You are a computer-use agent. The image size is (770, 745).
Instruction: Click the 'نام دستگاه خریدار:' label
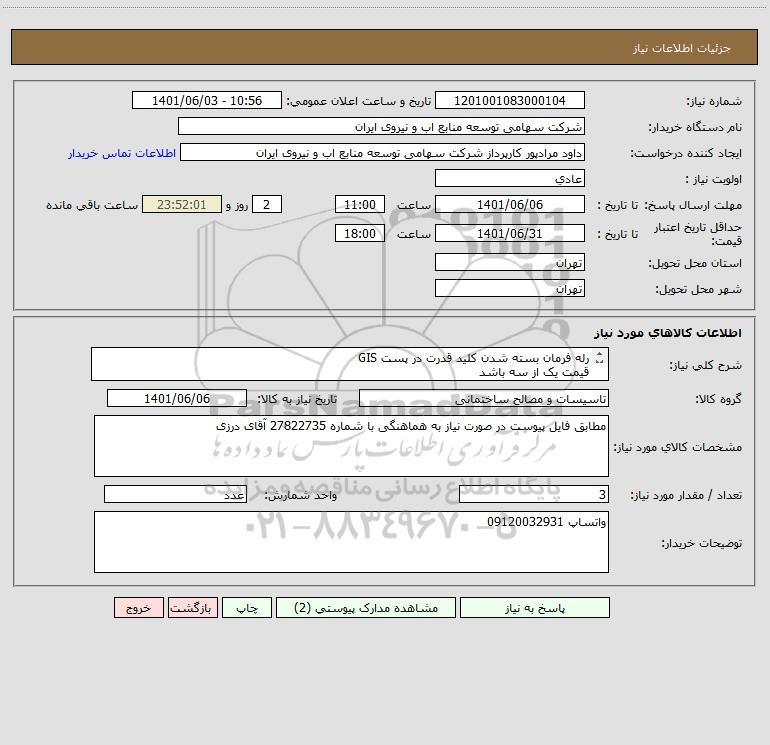695,127
